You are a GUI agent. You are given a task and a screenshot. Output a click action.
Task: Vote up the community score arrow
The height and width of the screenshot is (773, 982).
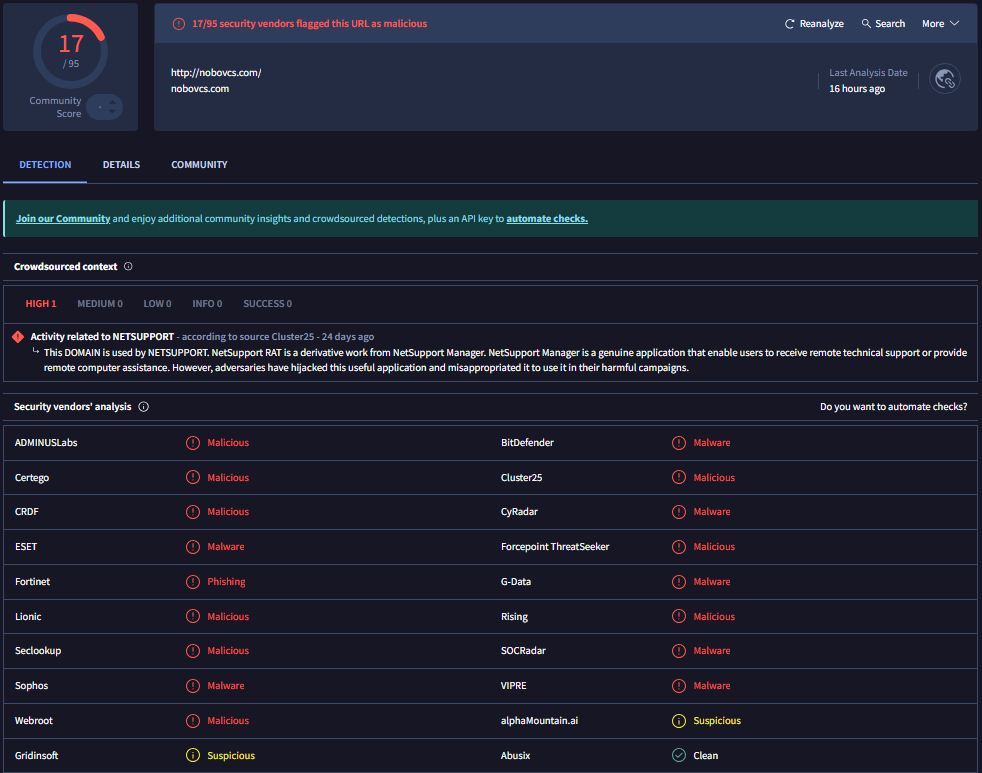[111, 102]
